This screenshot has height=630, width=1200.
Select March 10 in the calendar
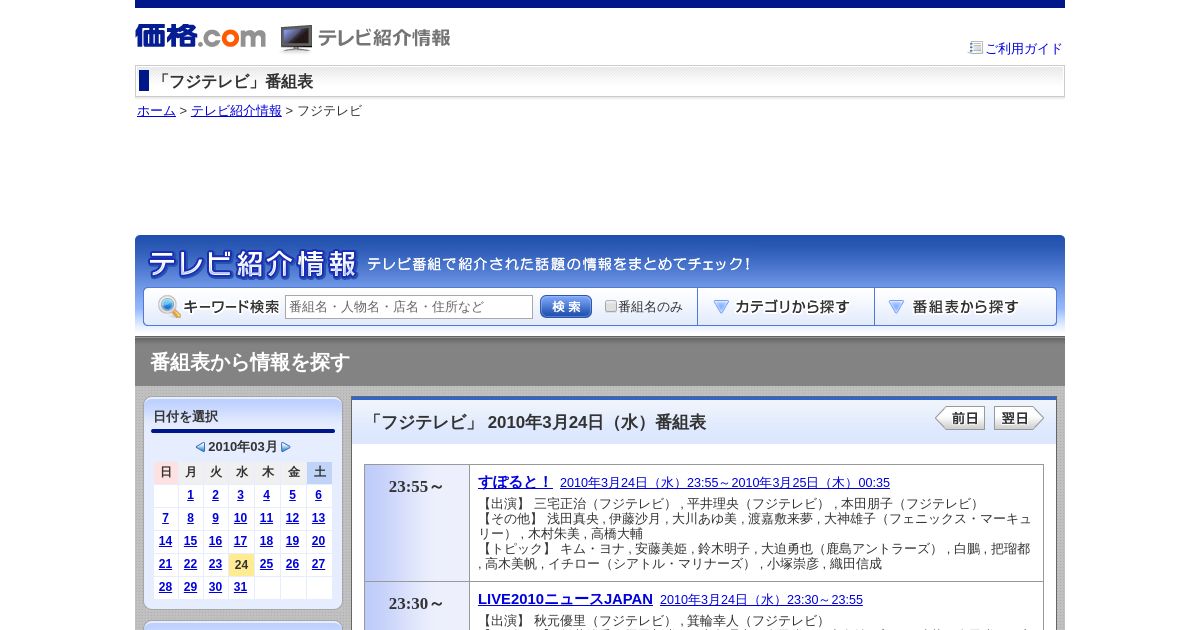(x=240, y=518)
